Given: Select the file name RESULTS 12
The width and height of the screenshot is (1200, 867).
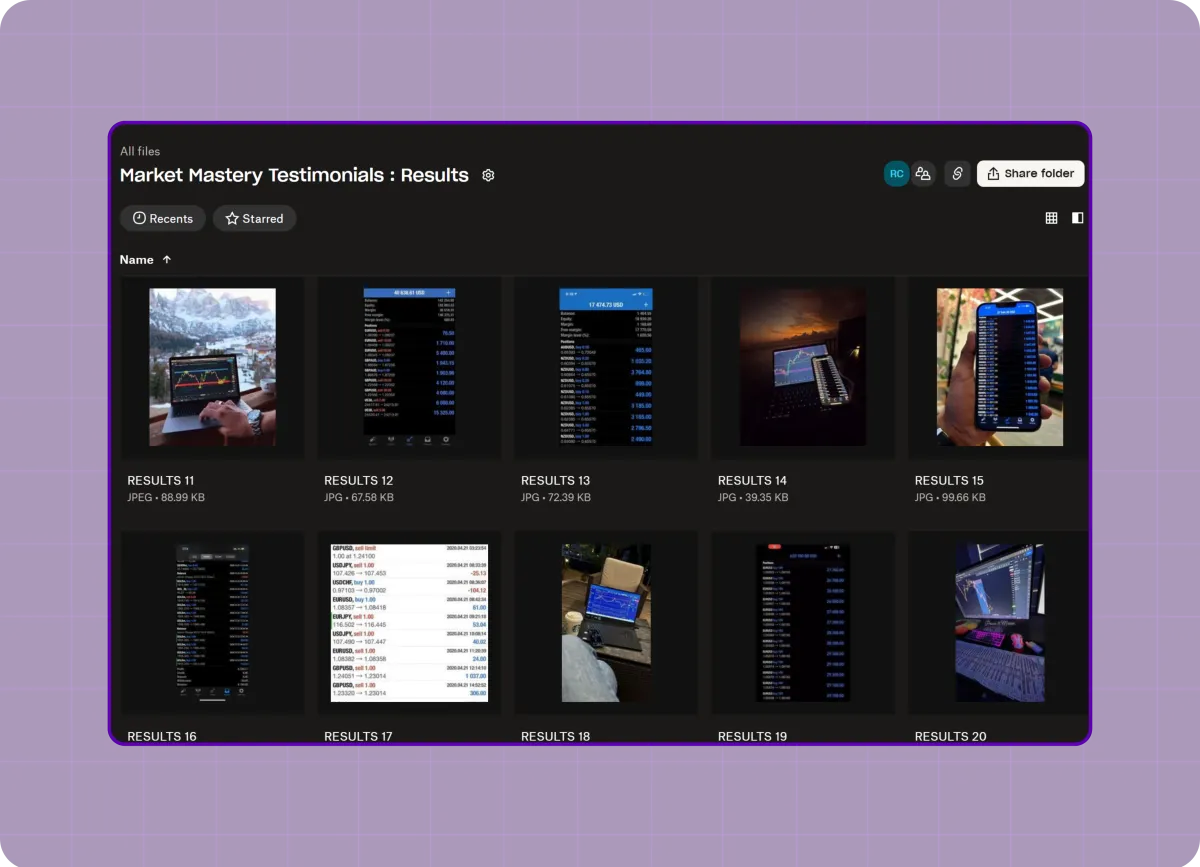Looking at the screenshot, I should (359, 480).
